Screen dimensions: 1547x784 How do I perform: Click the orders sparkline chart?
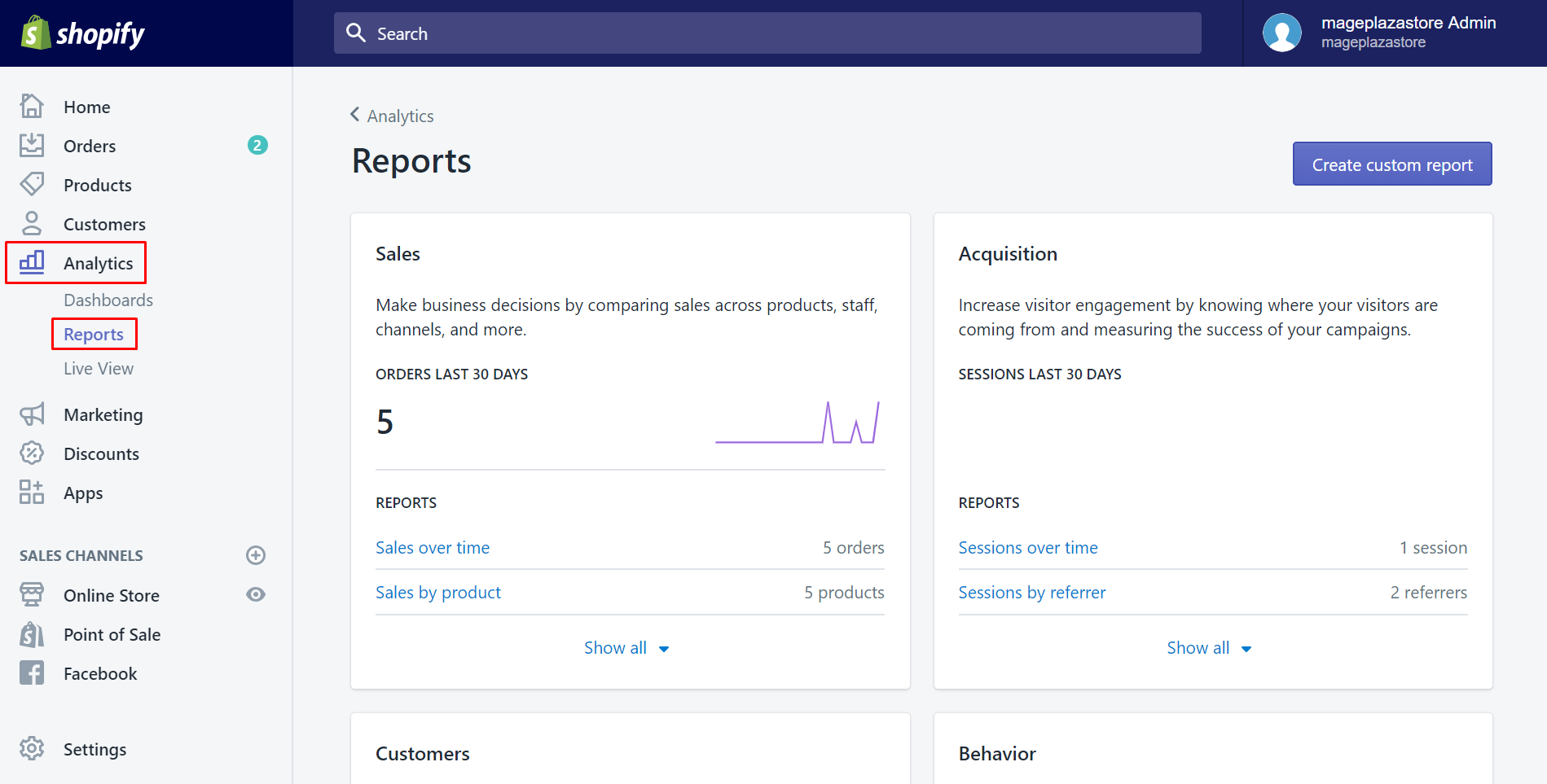click(798, 422)
